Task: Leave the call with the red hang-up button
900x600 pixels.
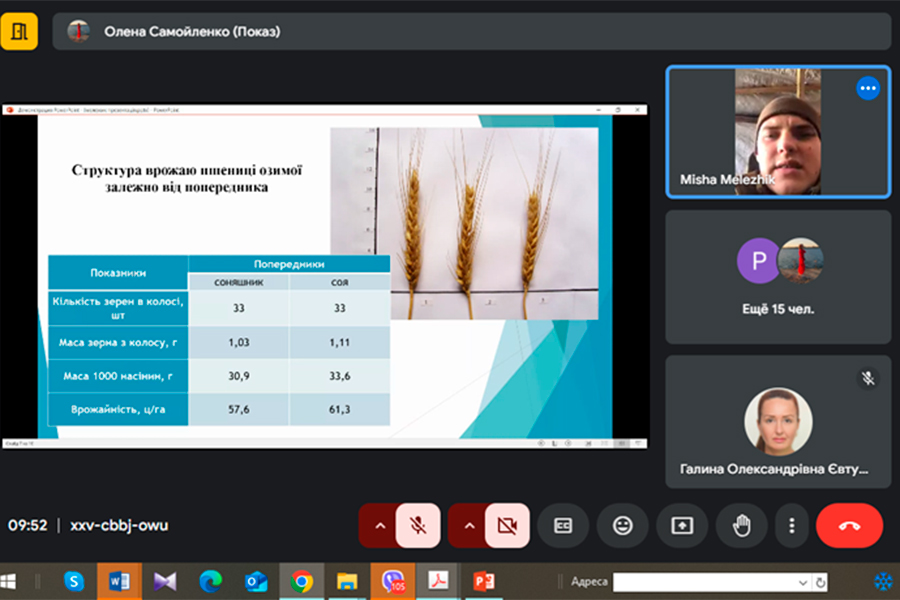Action: [849, 525]
